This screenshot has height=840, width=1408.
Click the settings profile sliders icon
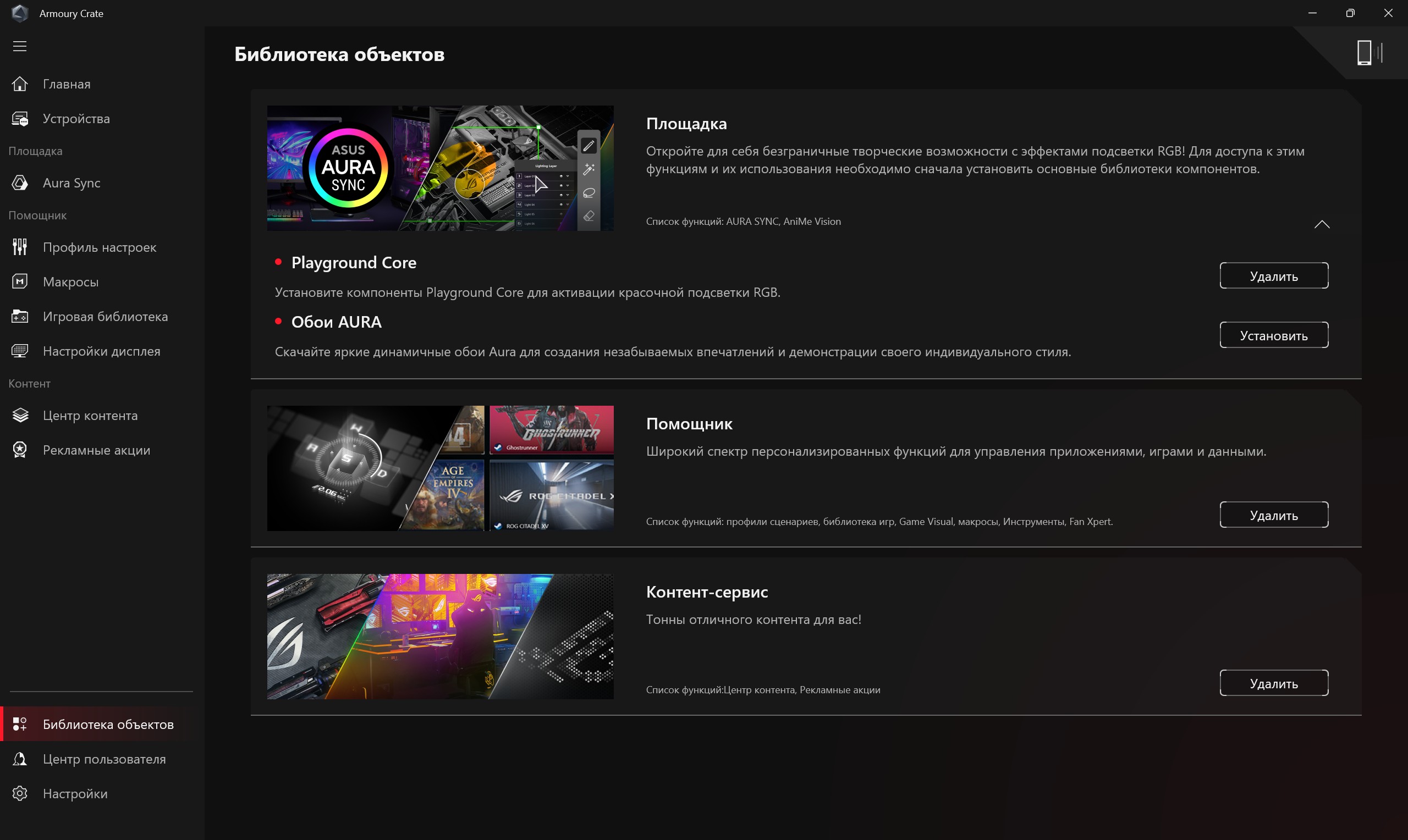(x=20, y=247)
